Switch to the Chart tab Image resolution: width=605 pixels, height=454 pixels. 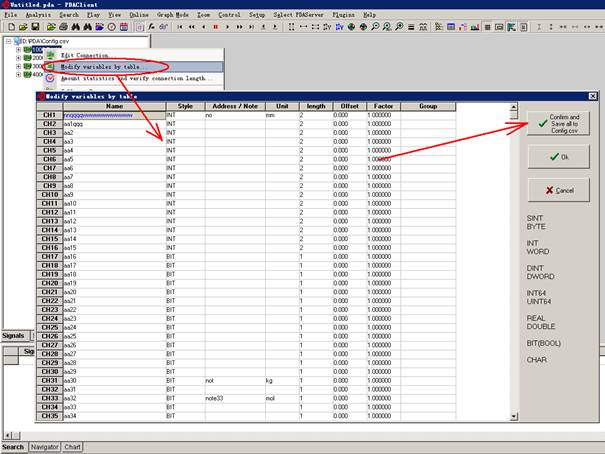pyautogui.click(x=73, y=447)
